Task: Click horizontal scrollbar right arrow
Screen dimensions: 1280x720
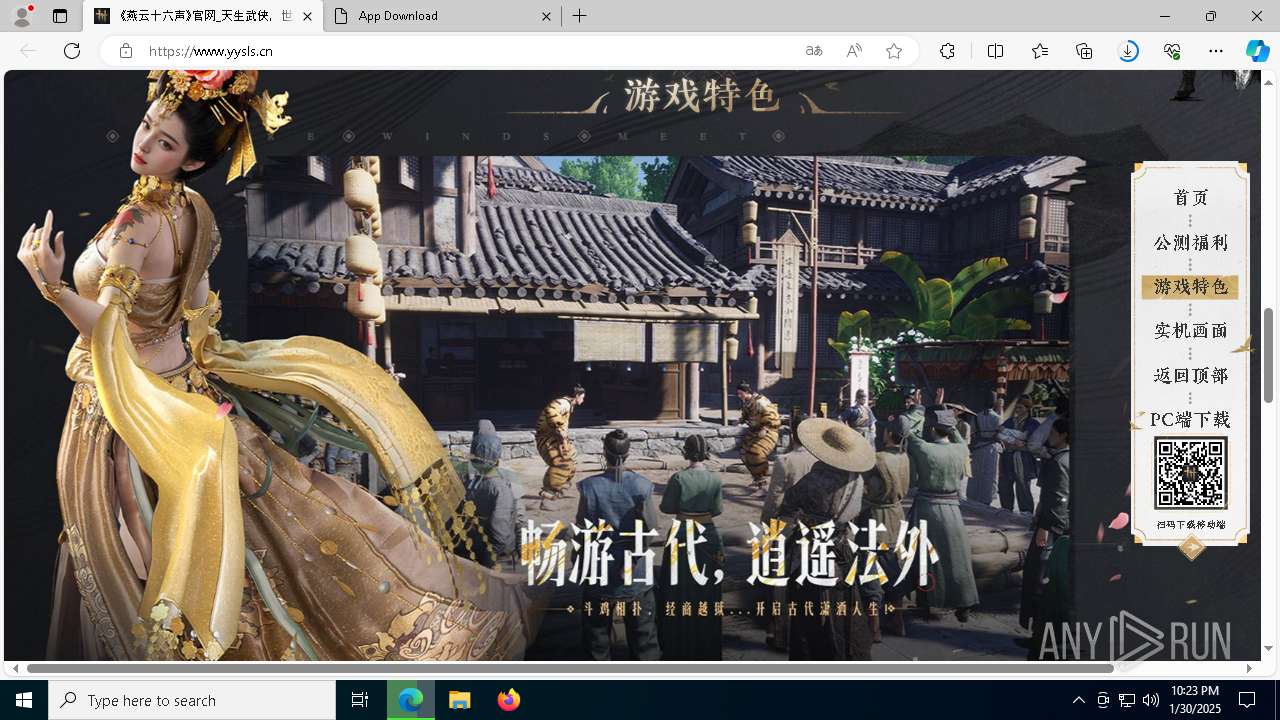Action: [1249, 668]
